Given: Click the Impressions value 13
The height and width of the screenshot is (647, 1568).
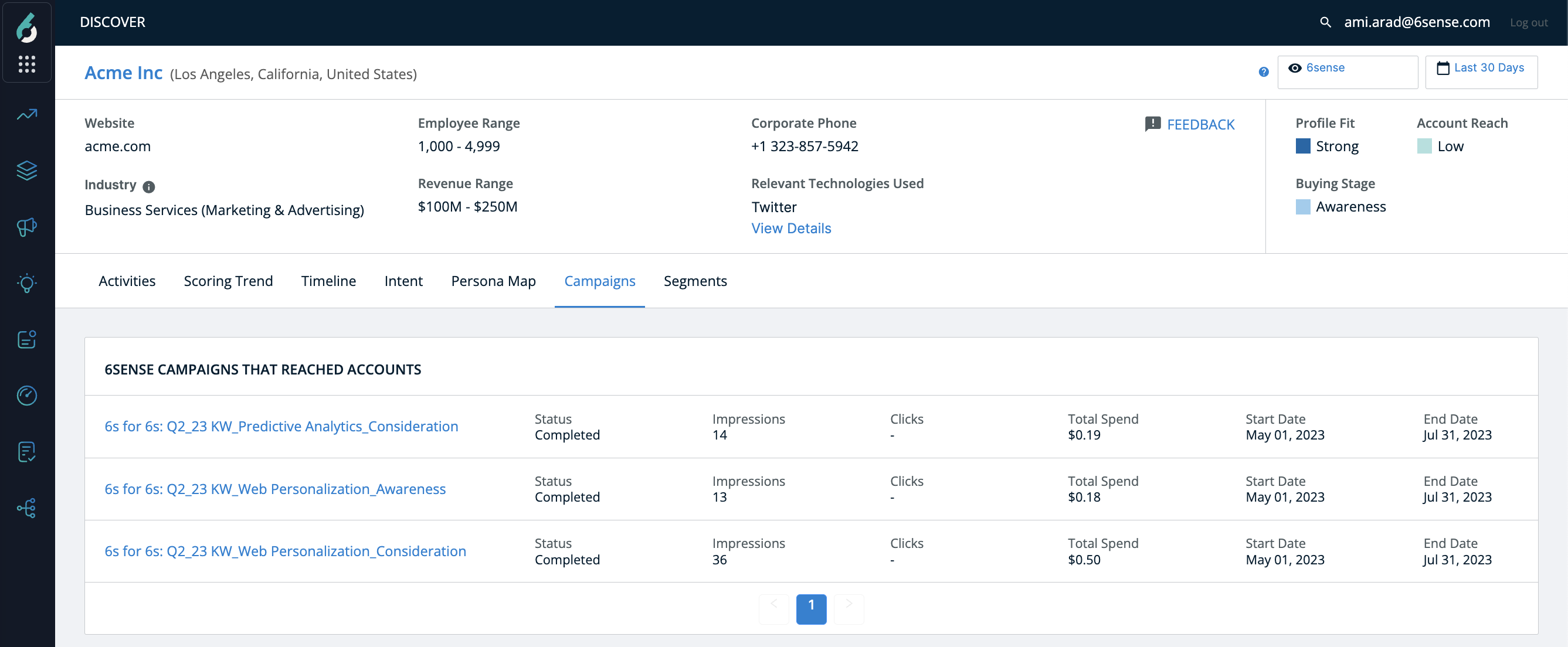Looking at the screenshot, I should click(719, 497).
